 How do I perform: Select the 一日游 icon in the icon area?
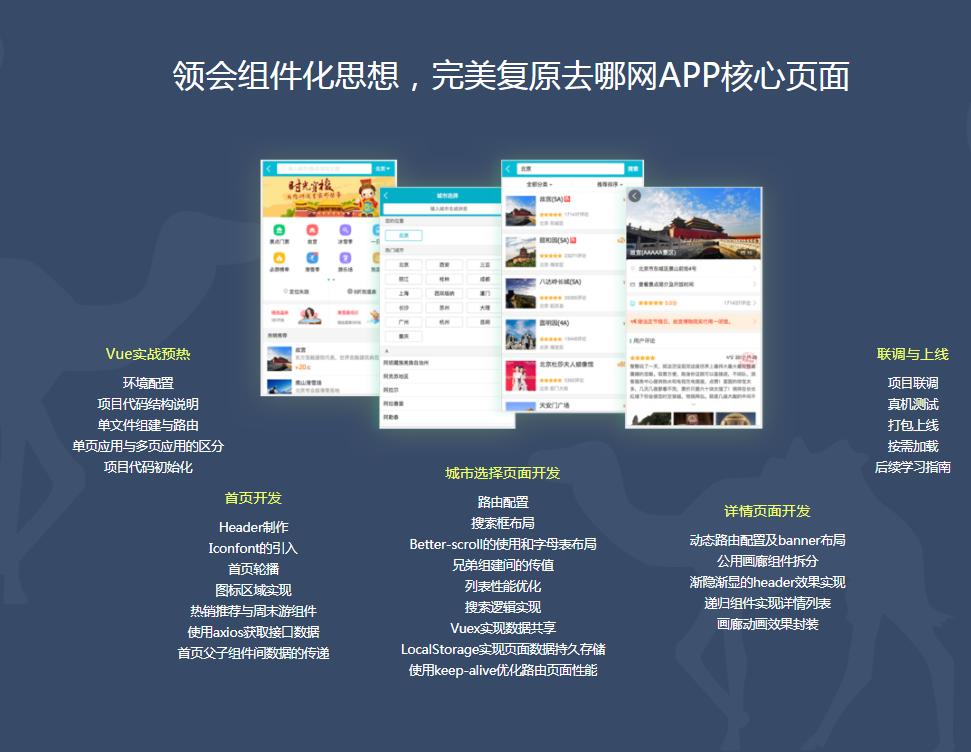coord(375,230)
